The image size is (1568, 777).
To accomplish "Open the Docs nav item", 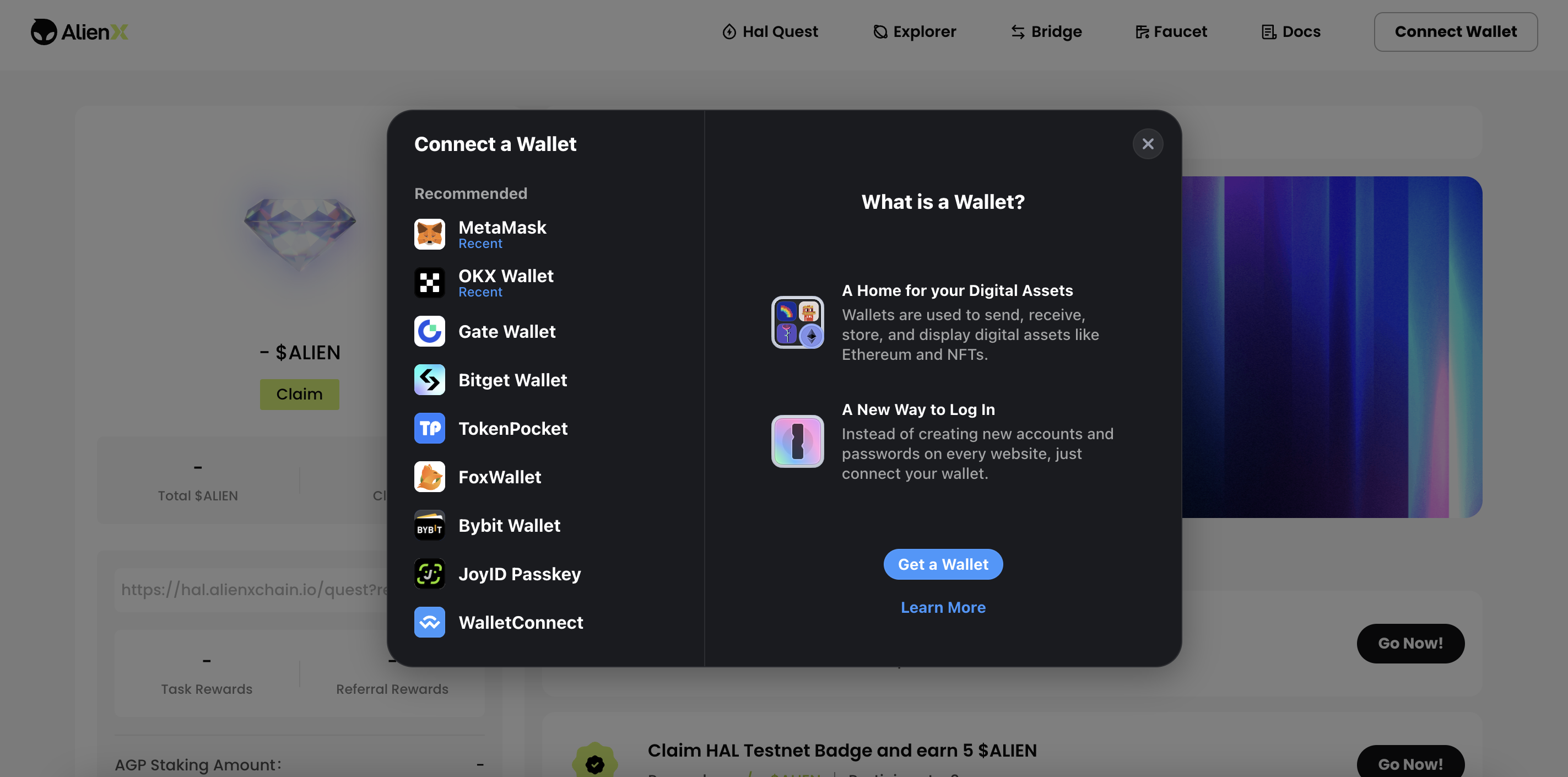I will [x=1290, y=31].
